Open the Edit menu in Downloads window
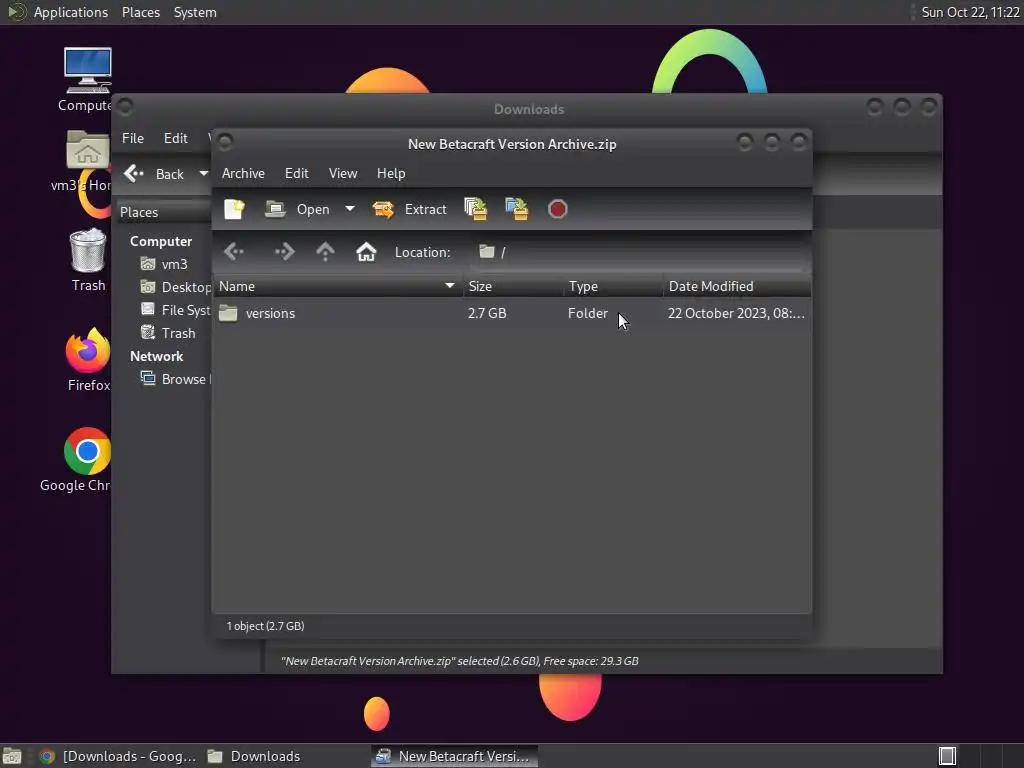 point(176,138)
